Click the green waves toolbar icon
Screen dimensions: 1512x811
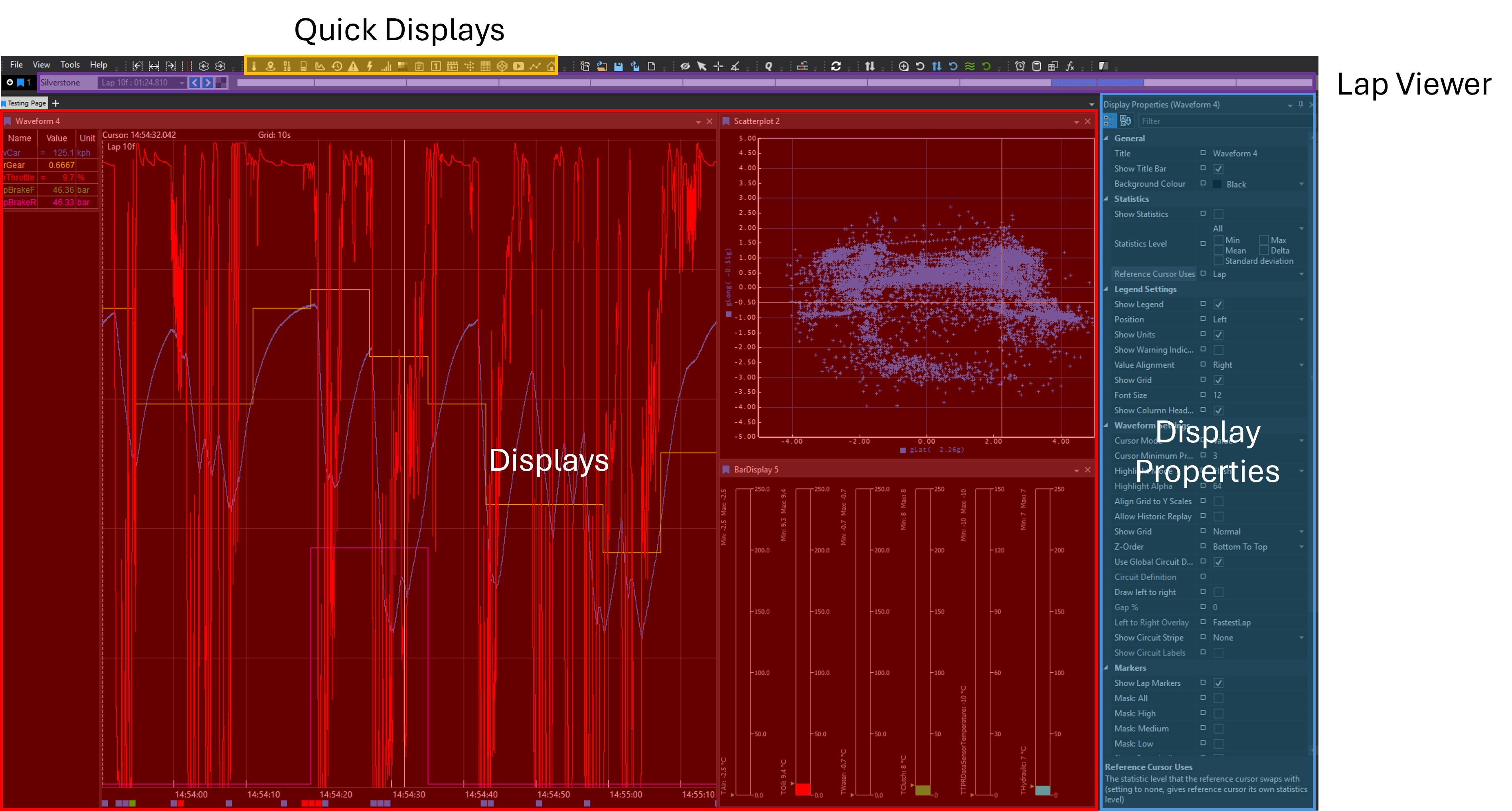970,66
